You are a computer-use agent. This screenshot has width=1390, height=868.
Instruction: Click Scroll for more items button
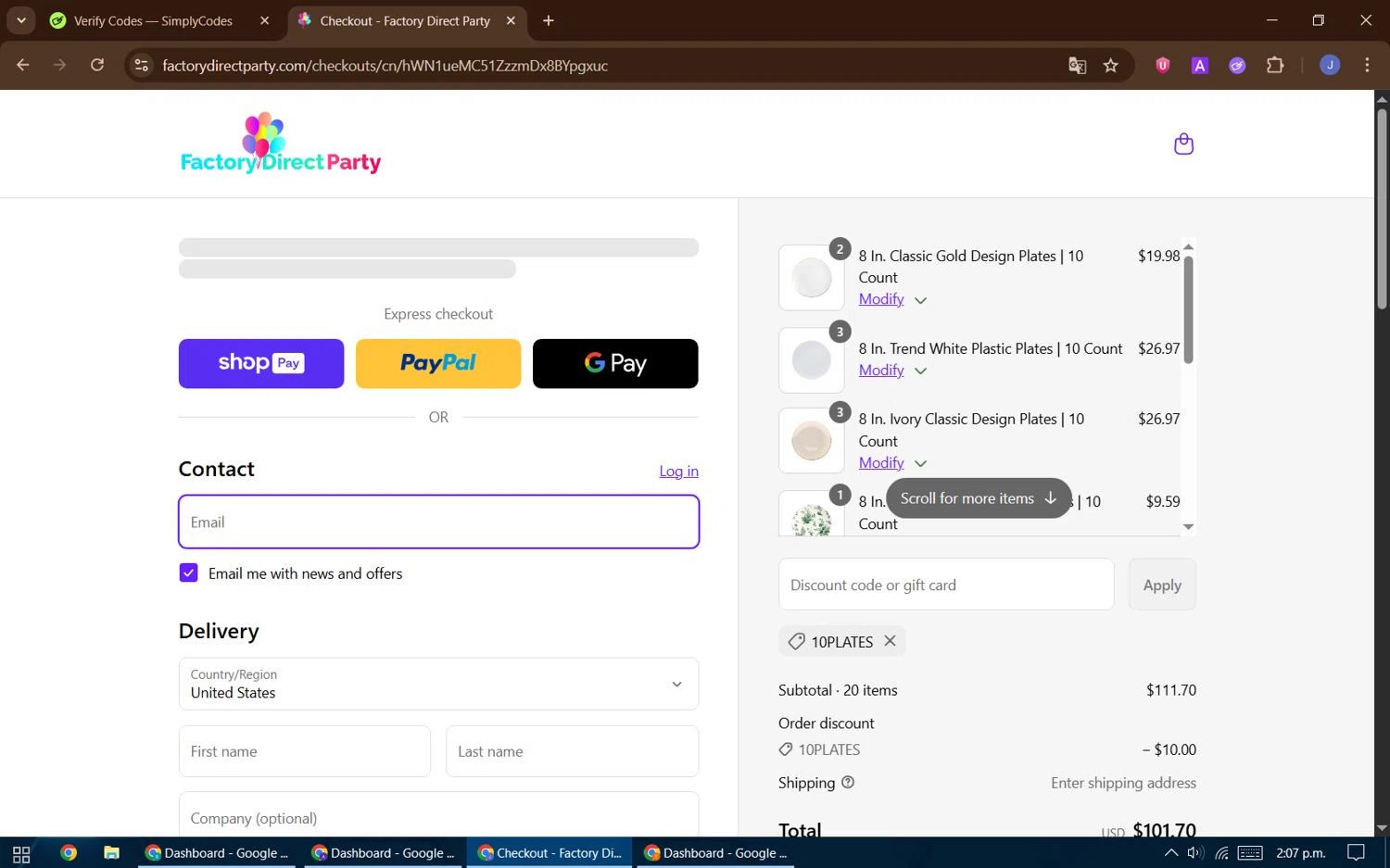tap(979, 498)
